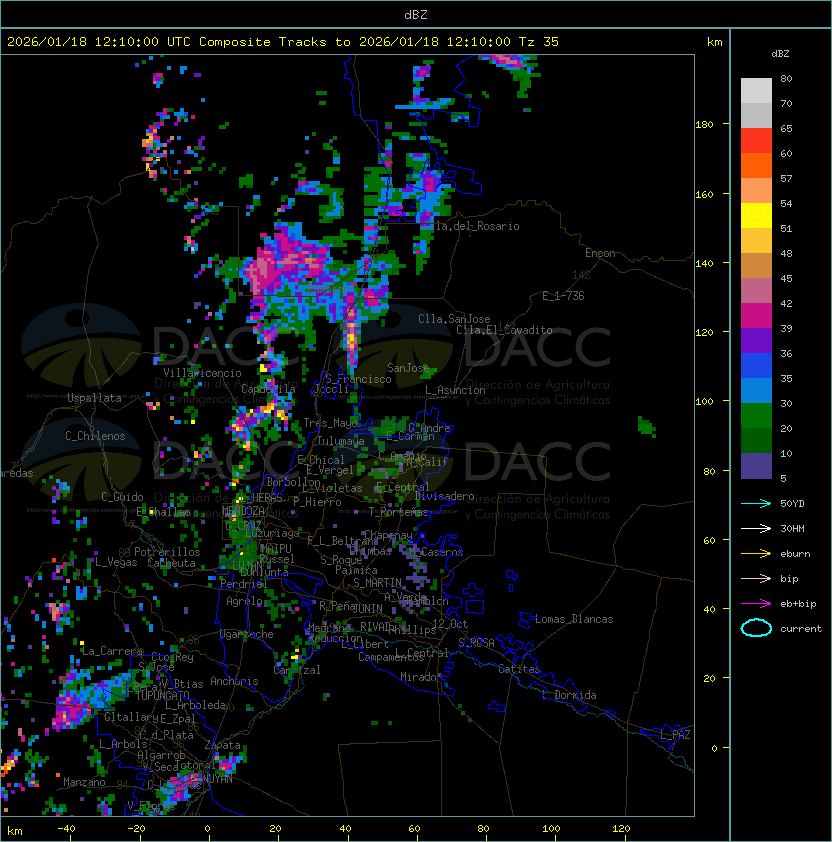
Task: Click the 'C_Chilenos' place label
Action: click(x=95, y=435)
